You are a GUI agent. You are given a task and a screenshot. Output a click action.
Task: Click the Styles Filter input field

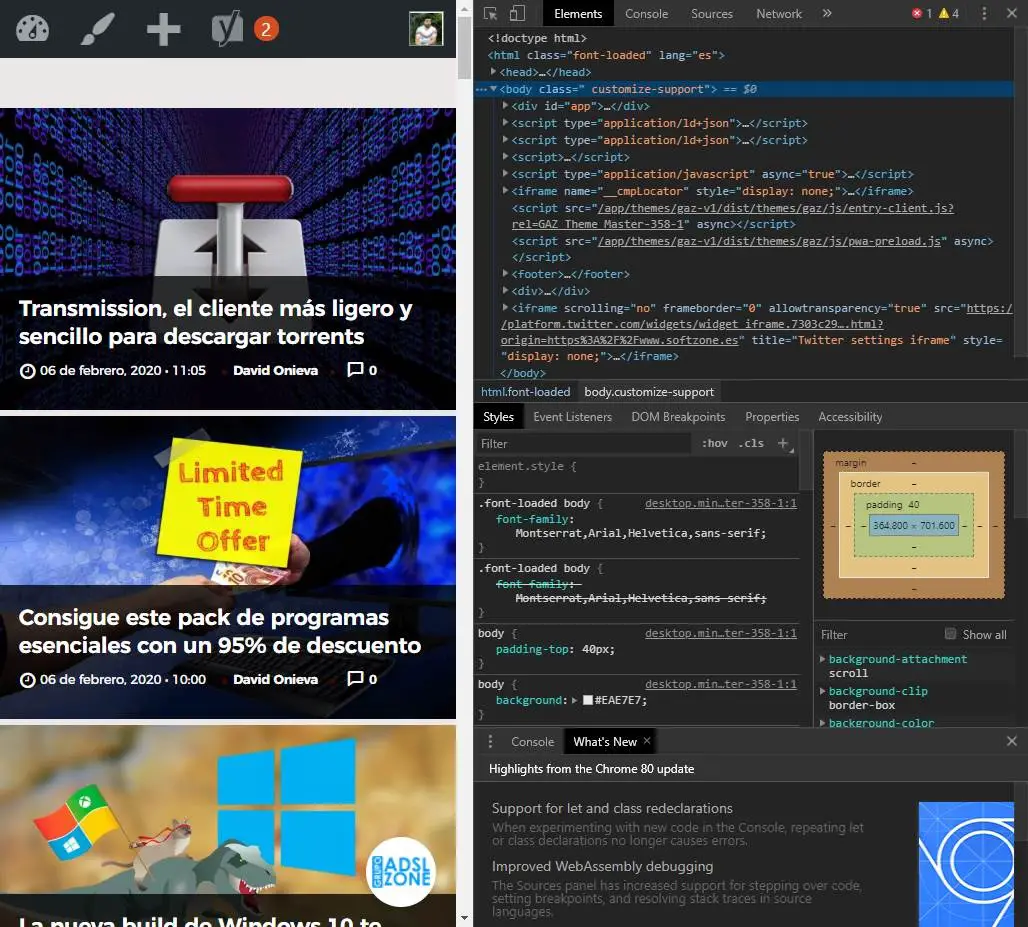pyautogui.click(x=583, y=444)
